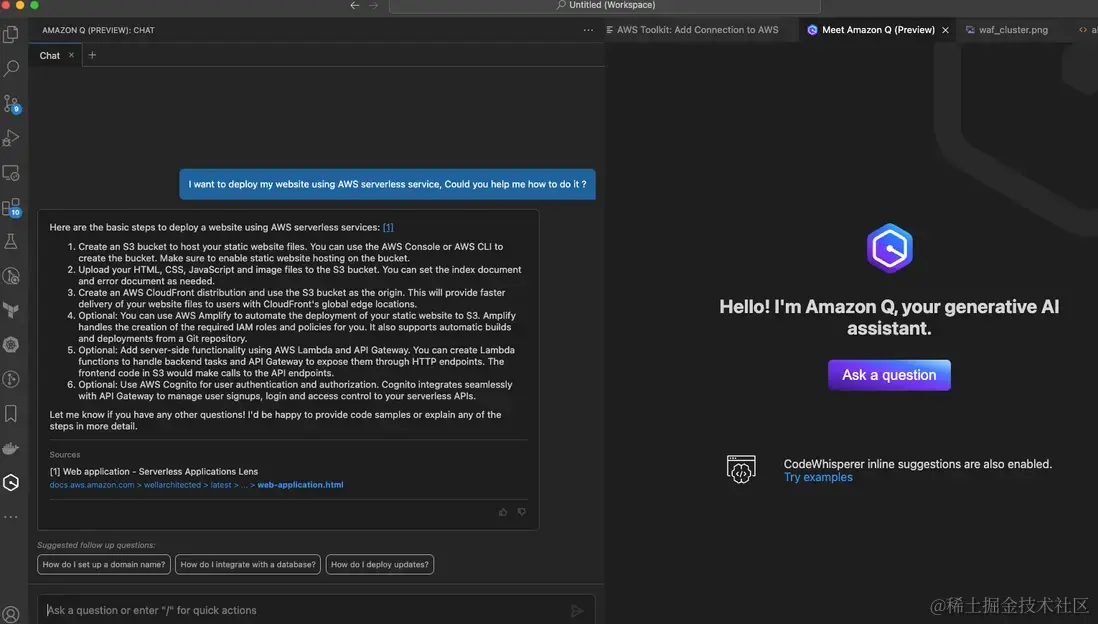Send the chat message arrow icon
This screenshot has height=624, width=1098.
576,611
